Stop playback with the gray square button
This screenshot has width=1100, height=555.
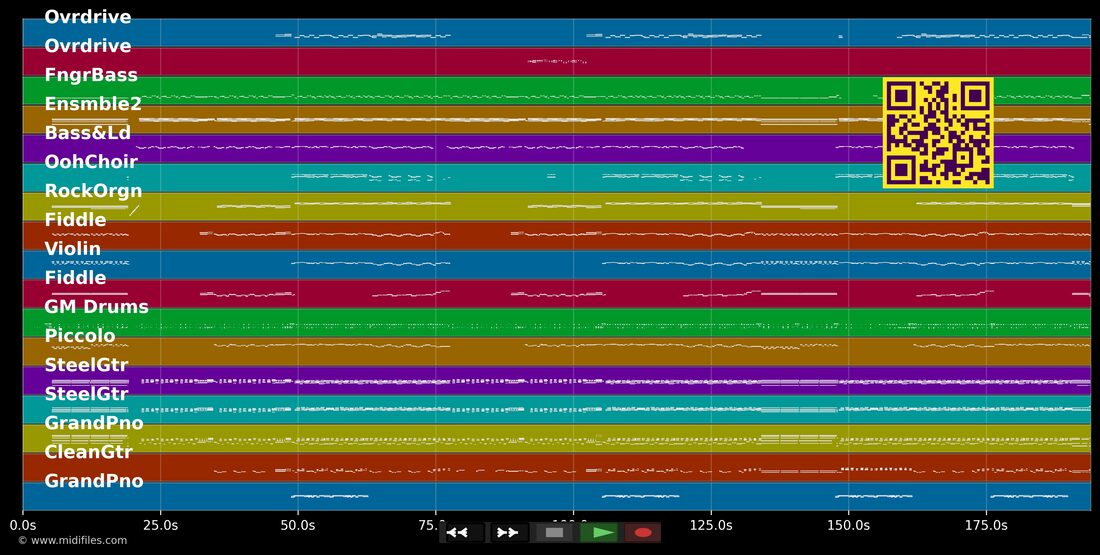(x=555, y=533)
